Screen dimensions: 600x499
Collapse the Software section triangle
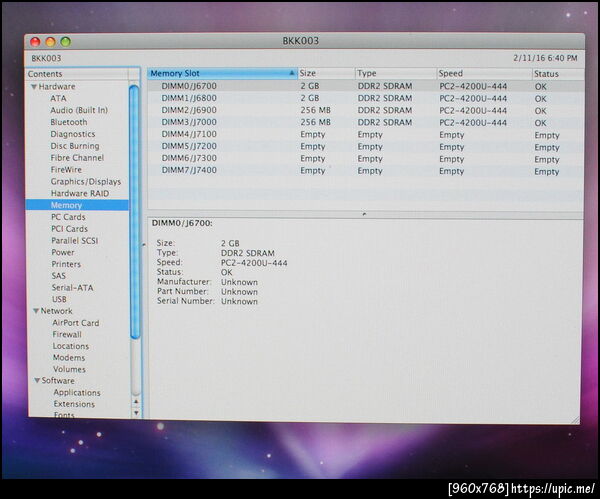[x=37, y=381]
